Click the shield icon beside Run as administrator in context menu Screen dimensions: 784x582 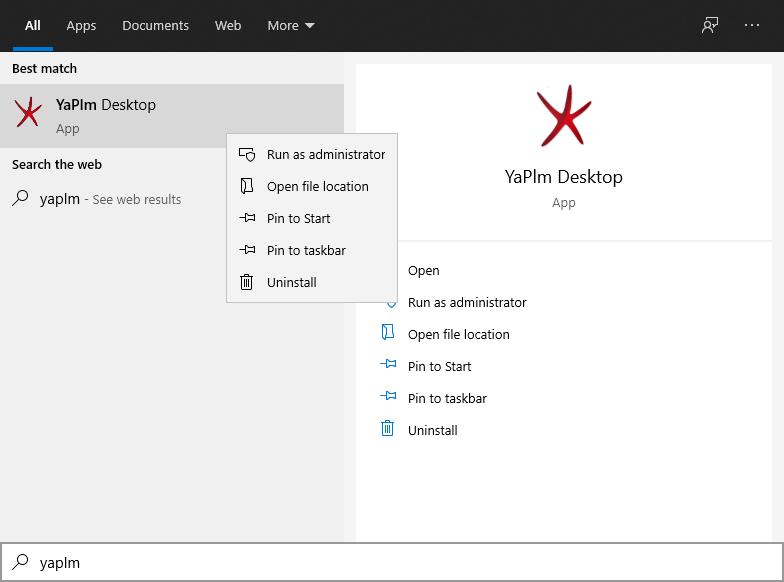(247, 154)
